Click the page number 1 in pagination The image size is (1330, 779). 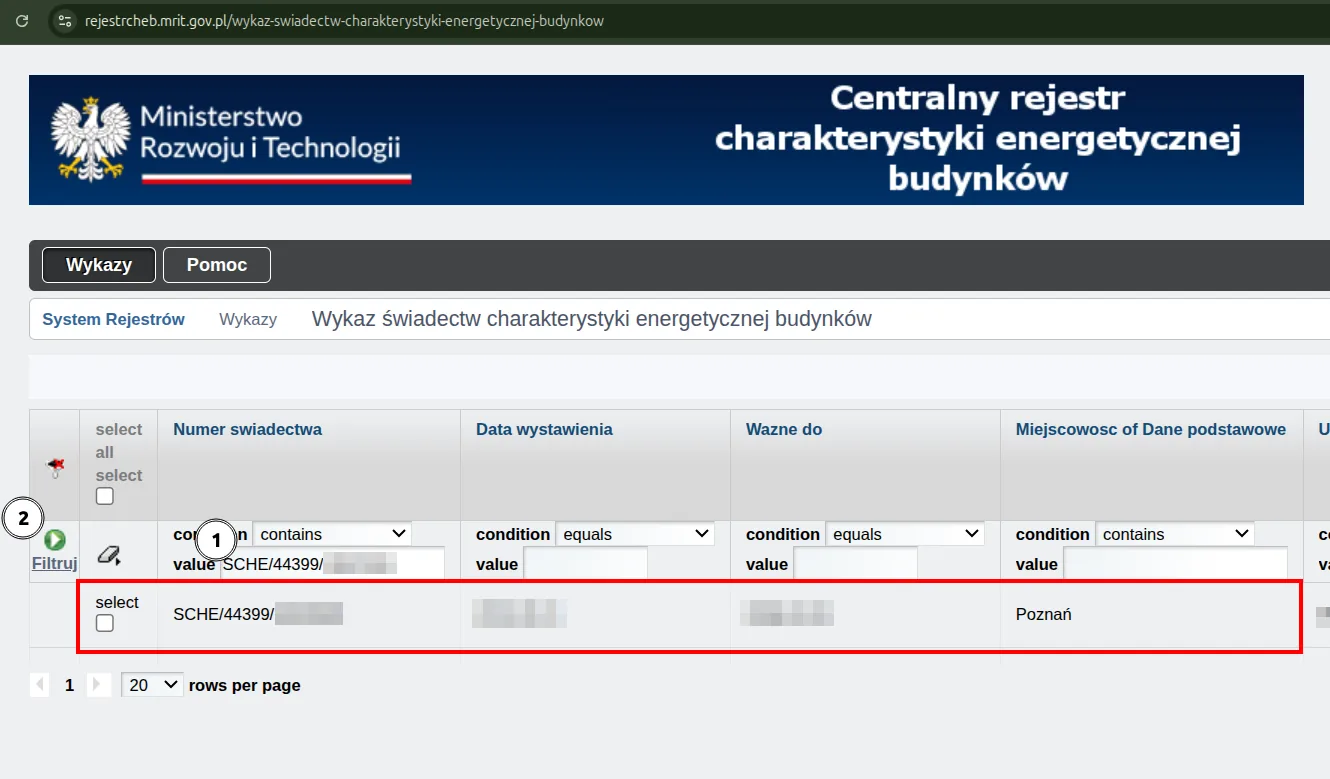tap(69, 685)
